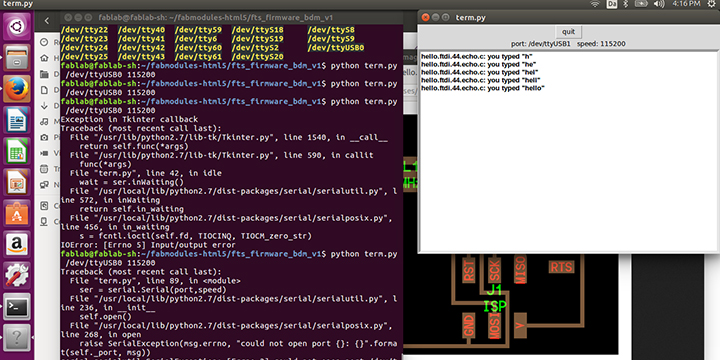Viewport: 720px width, 360px height.
Task: Open Pictures camera icon in Files sidebar
Action: pos(44,137)
